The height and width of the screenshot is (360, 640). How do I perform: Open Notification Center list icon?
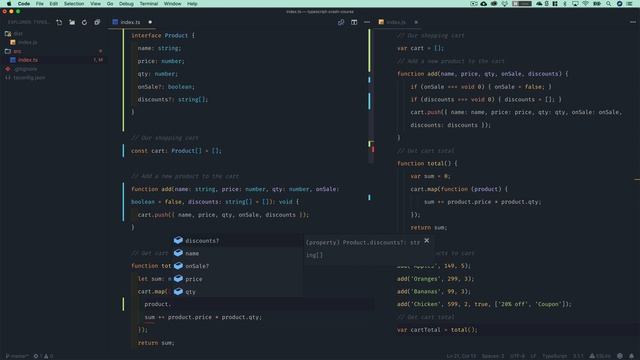click(x=630, y=4)
